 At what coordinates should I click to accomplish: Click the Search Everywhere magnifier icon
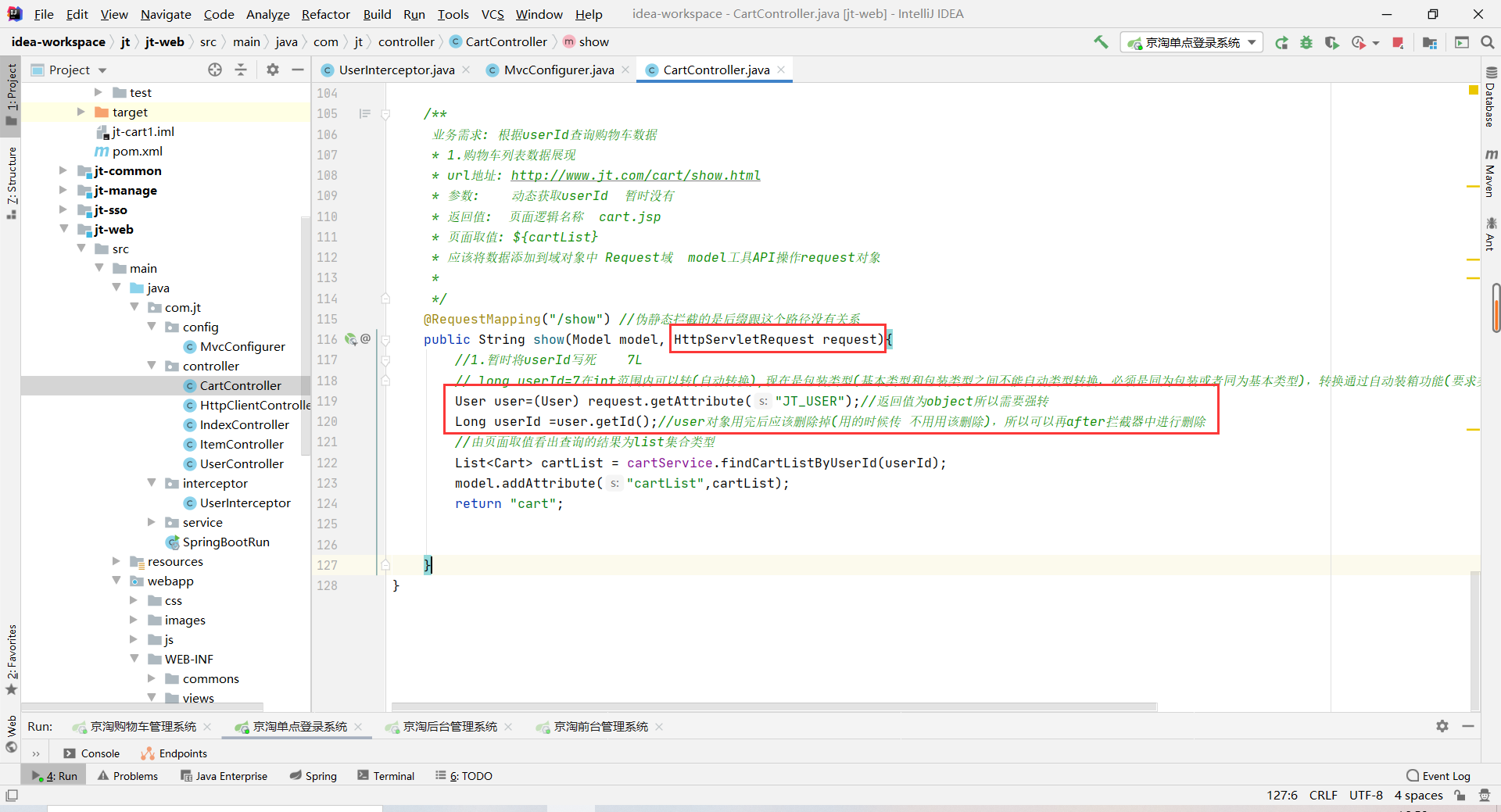tap(1487, 42)
